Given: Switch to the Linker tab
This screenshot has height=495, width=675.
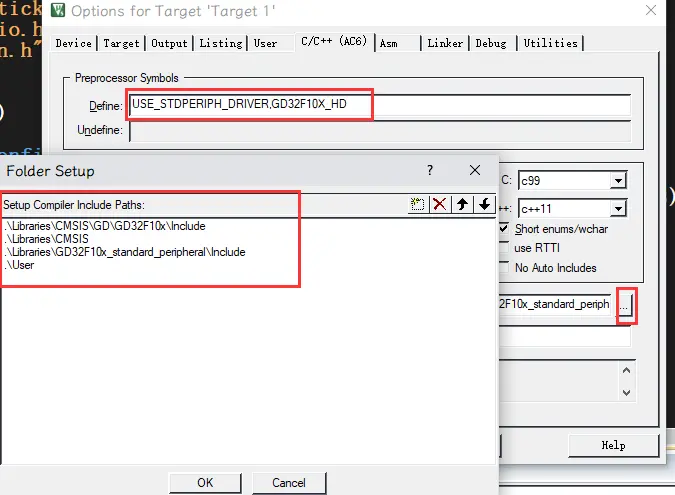Looking at the screenshot, I should (444, 43).
